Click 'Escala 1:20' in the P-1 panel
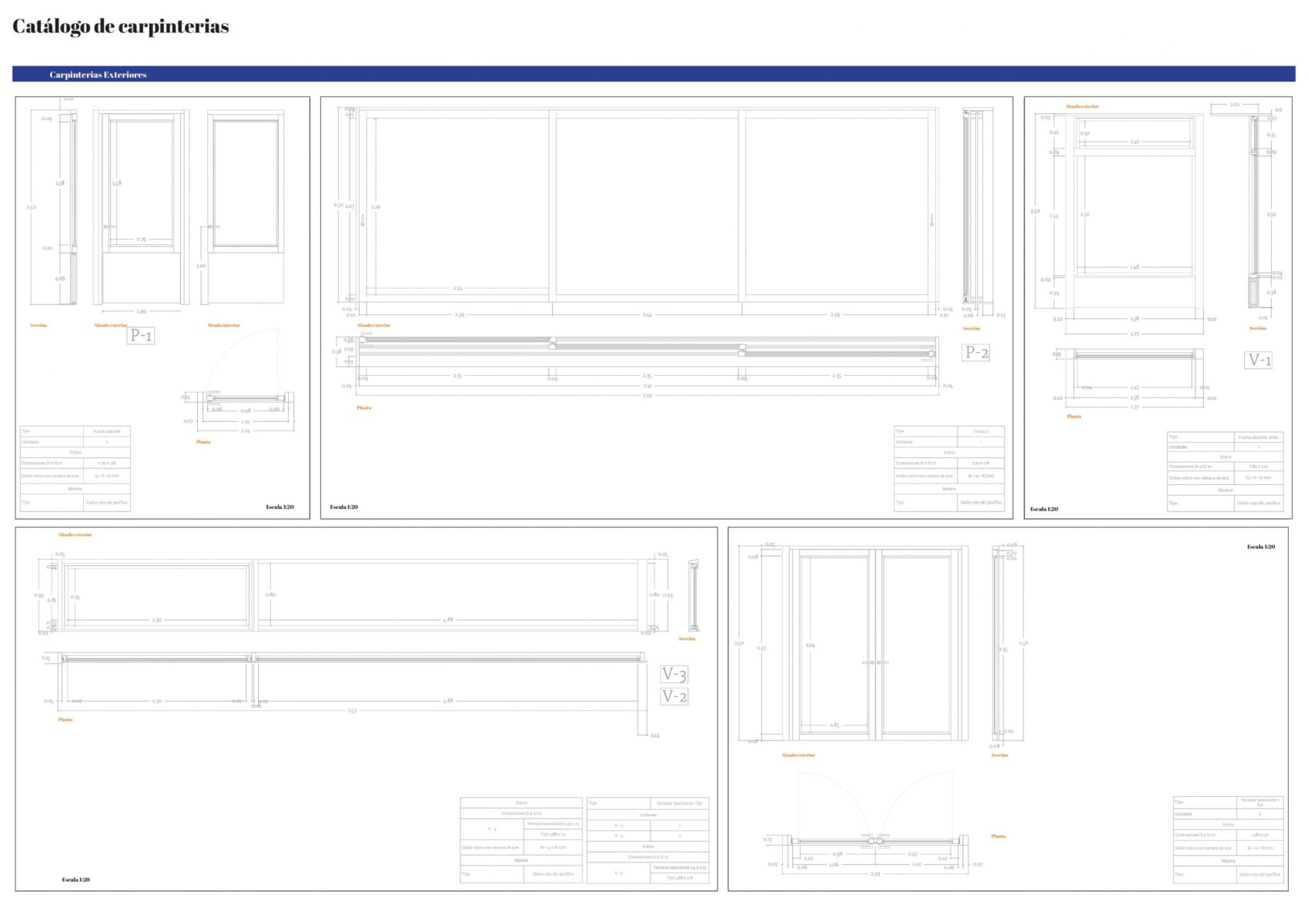The width and height of the screenshot is (1308, 924). coord(279,507)
